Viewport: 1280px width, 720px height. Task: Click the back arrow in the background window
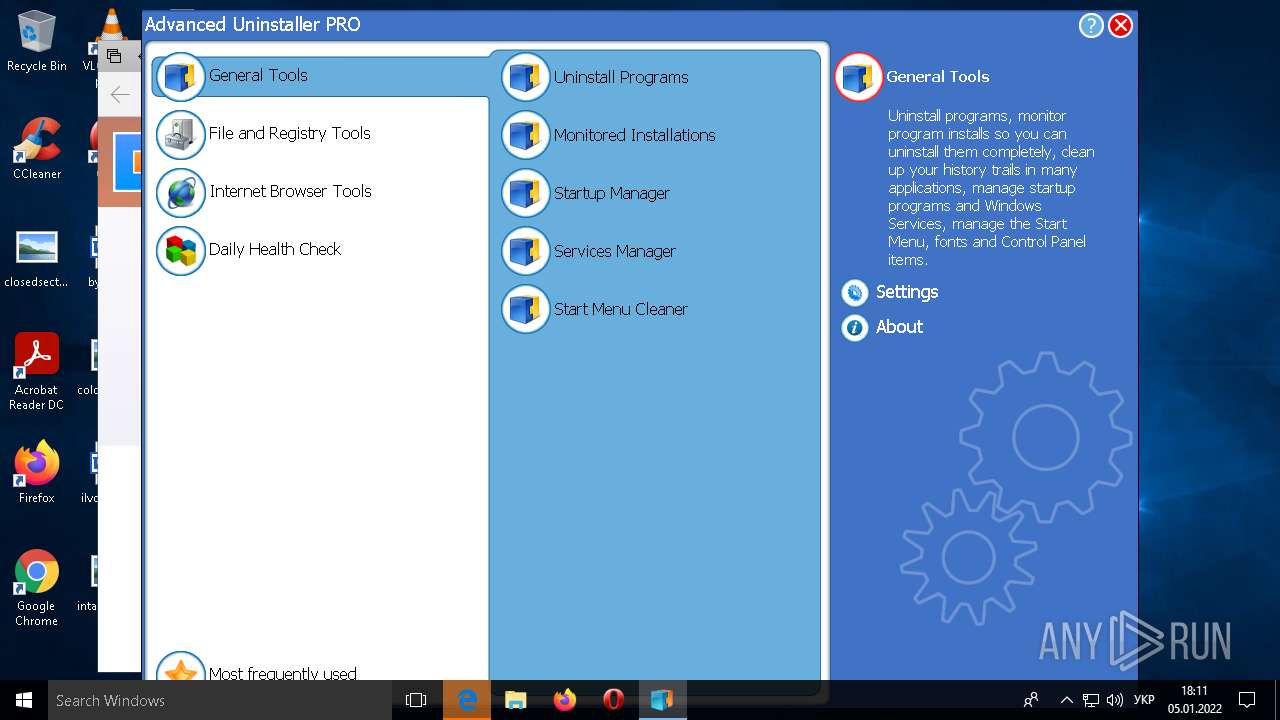[x=120, y=95]
